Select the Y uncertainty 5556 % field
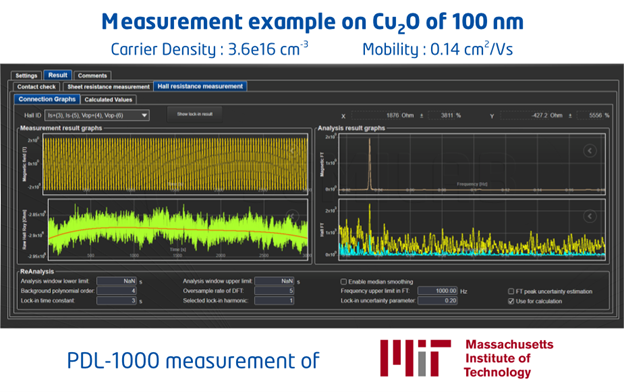The height and width of the screenshot is (392, 624). pyautogui.click(x=593, y=115)
